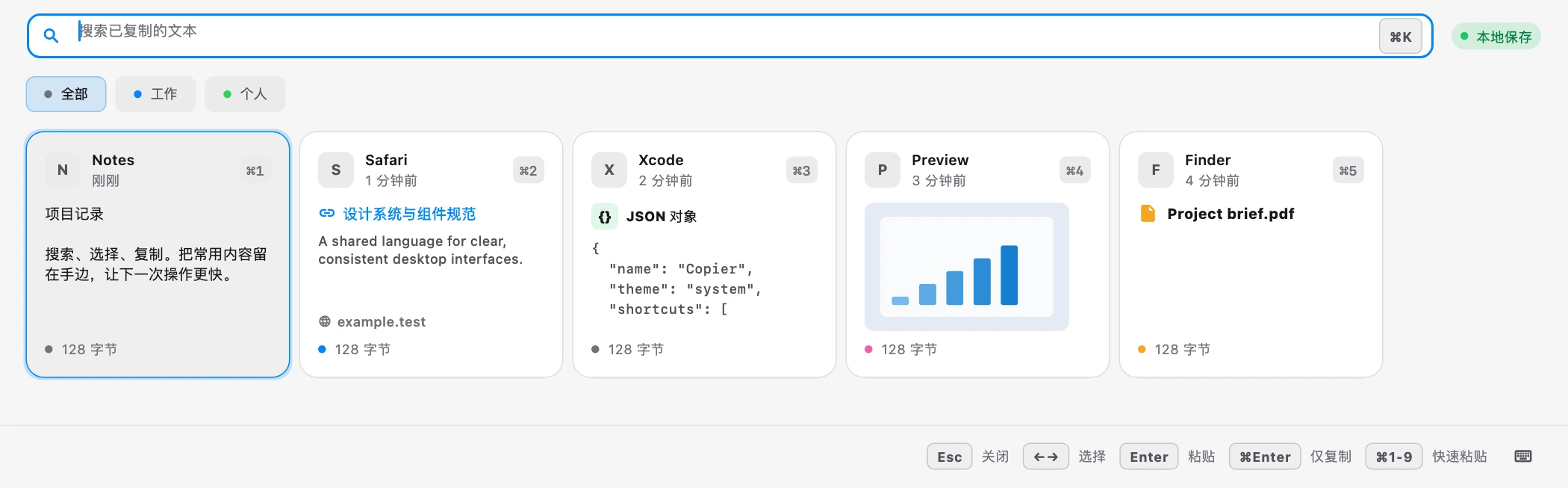The image size is (1568, 488).
Task: Click the ⌘5 badge on Finder card
Action: [x=1348, y=171]
